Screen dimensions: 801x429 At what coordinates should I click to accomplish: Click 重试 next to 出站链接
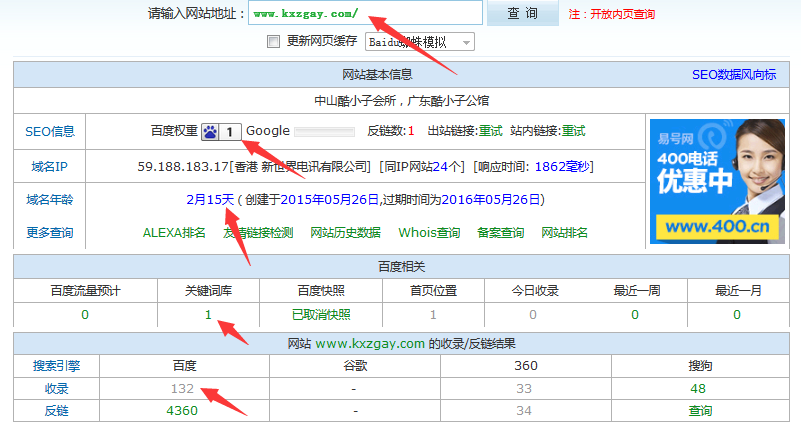[x=490, y=131]
